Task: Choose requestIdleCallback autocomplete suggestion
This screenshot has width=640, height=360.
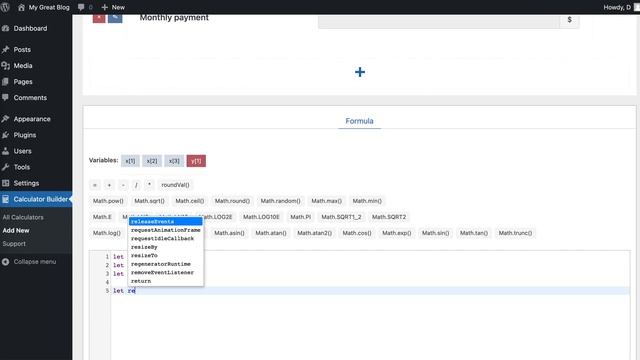Action: pos(166,238)
